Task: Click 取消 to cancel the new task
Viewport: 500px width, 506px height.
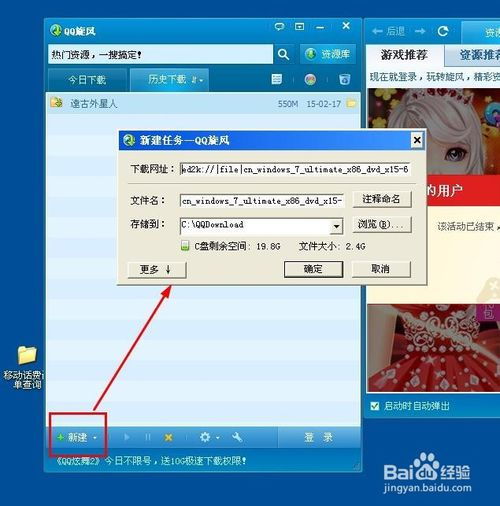Action: (x=381, y=269)
